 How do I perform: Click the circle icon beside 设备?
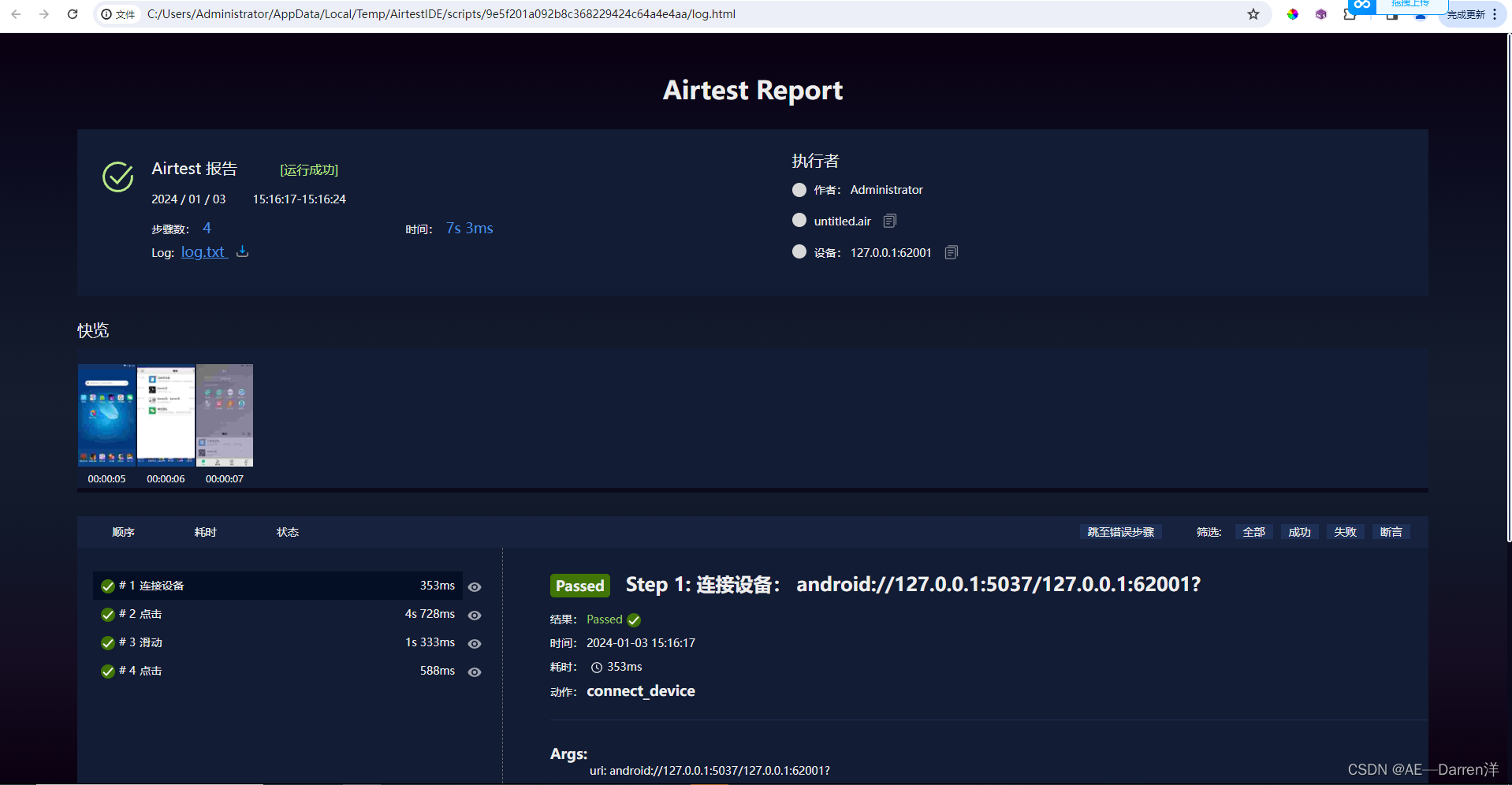[799, 251]
